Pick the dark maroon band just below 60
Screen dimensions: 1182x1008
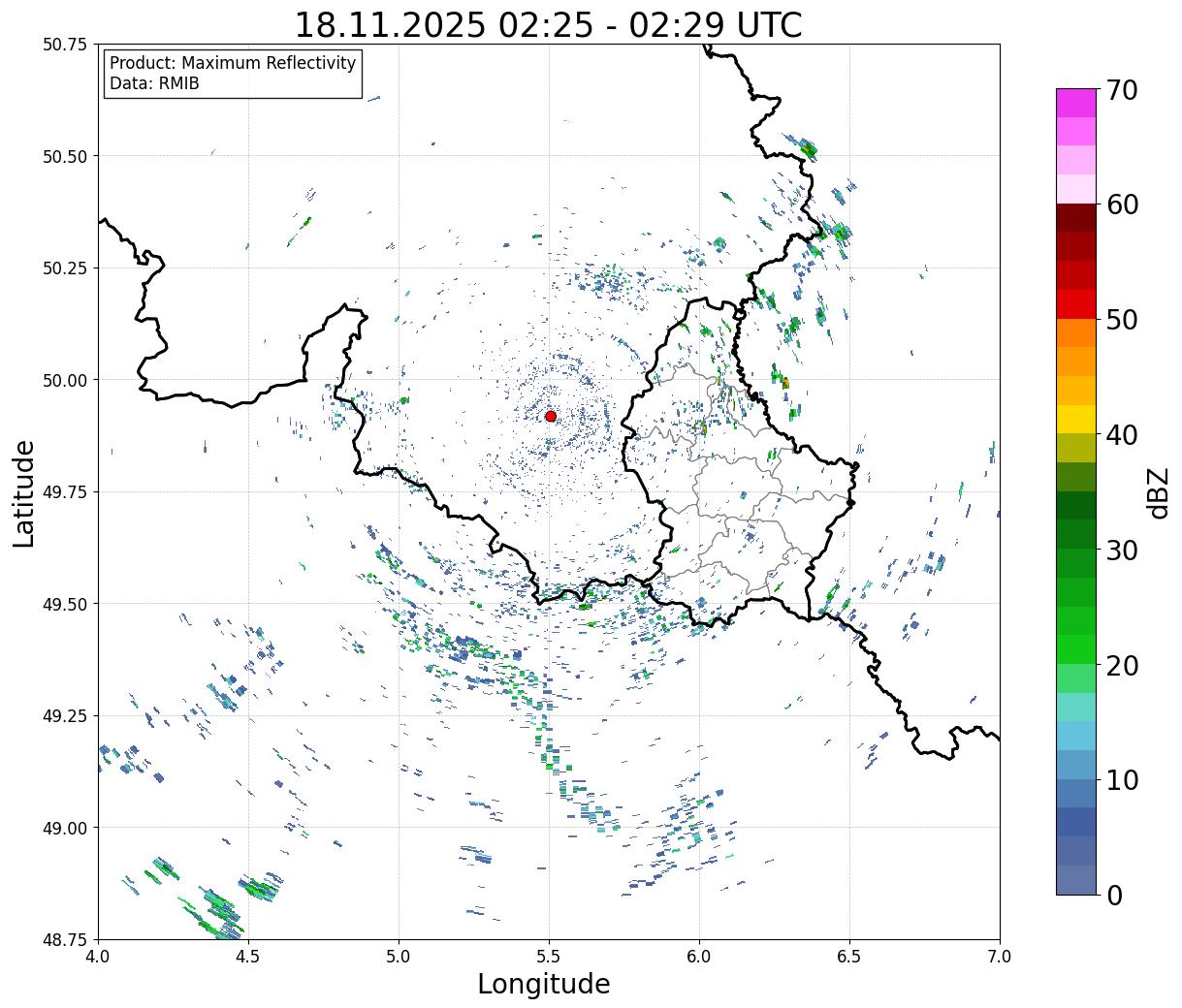point(1076,218)
